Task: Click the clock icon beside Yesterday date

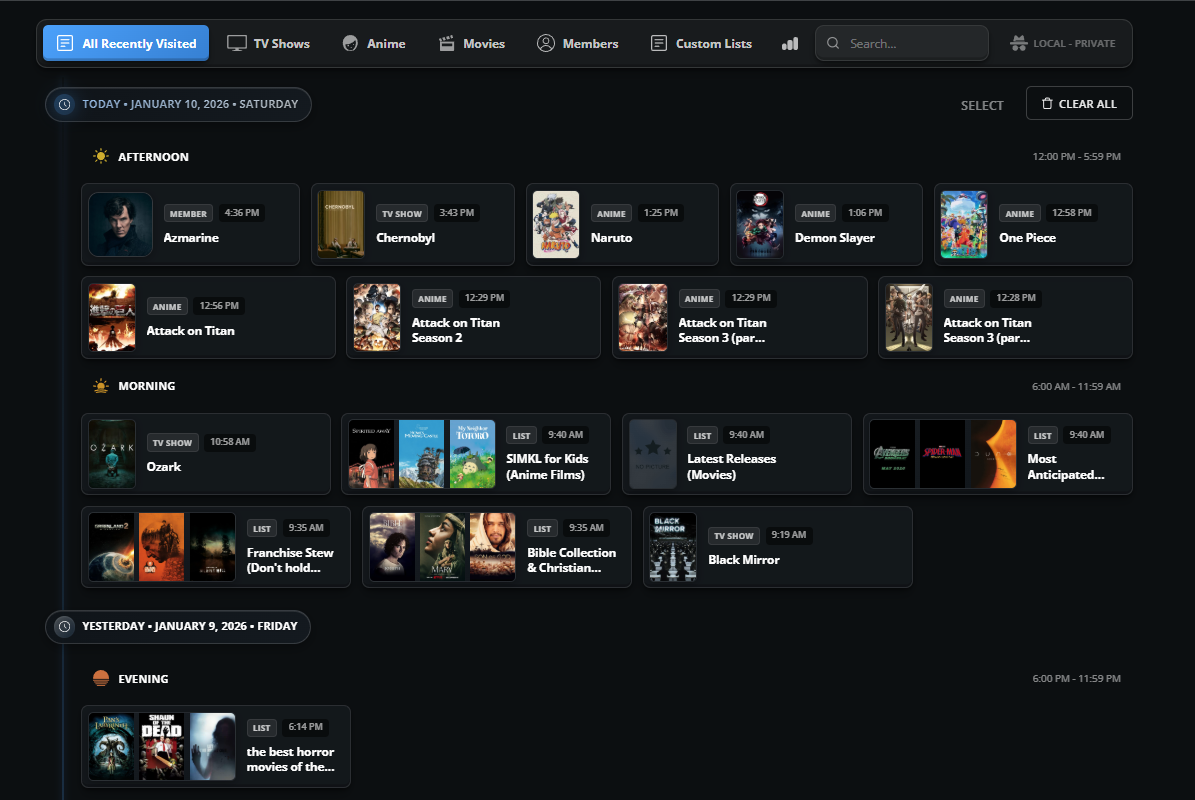Action: tap(65, 626)
